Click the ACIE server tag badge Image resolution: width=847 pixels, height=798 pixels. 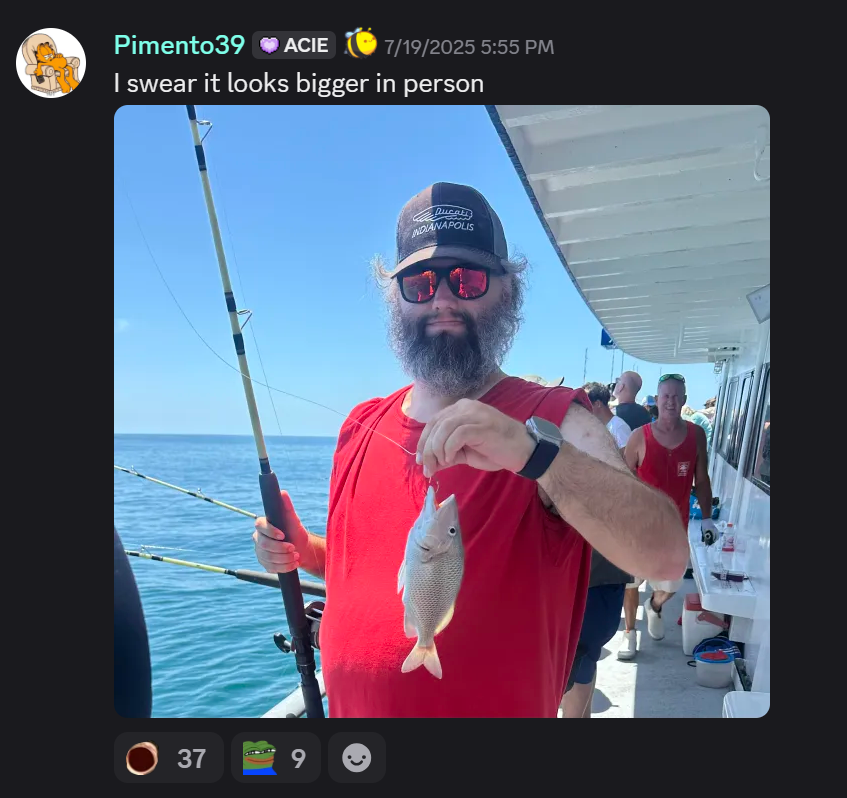click(294, 45)
